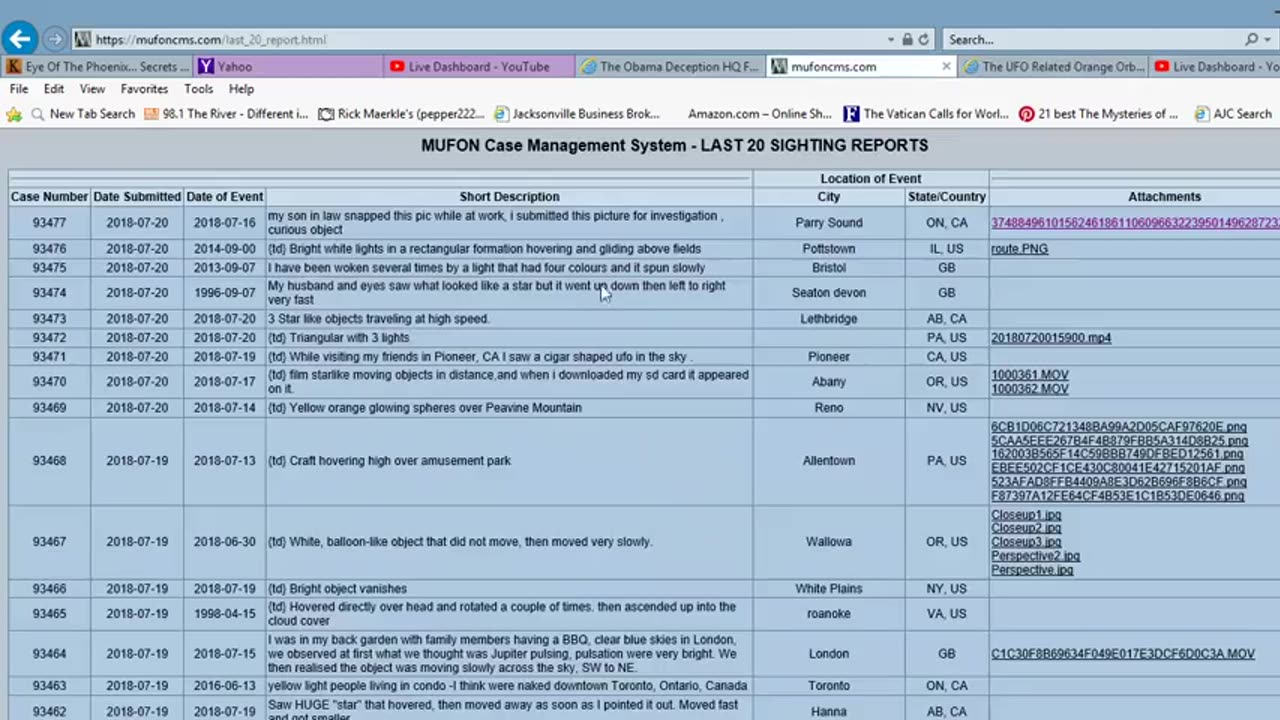
Task: Open the Tools menu
Action: click(x=198, y=89)
